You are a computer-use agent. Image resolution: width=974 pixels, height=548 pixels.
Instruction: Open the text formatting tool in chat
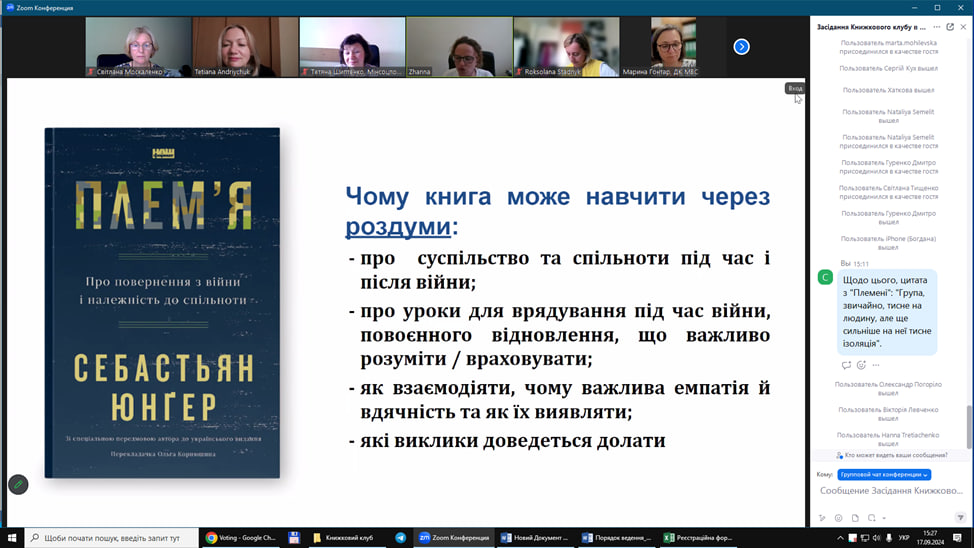point(822,518)
